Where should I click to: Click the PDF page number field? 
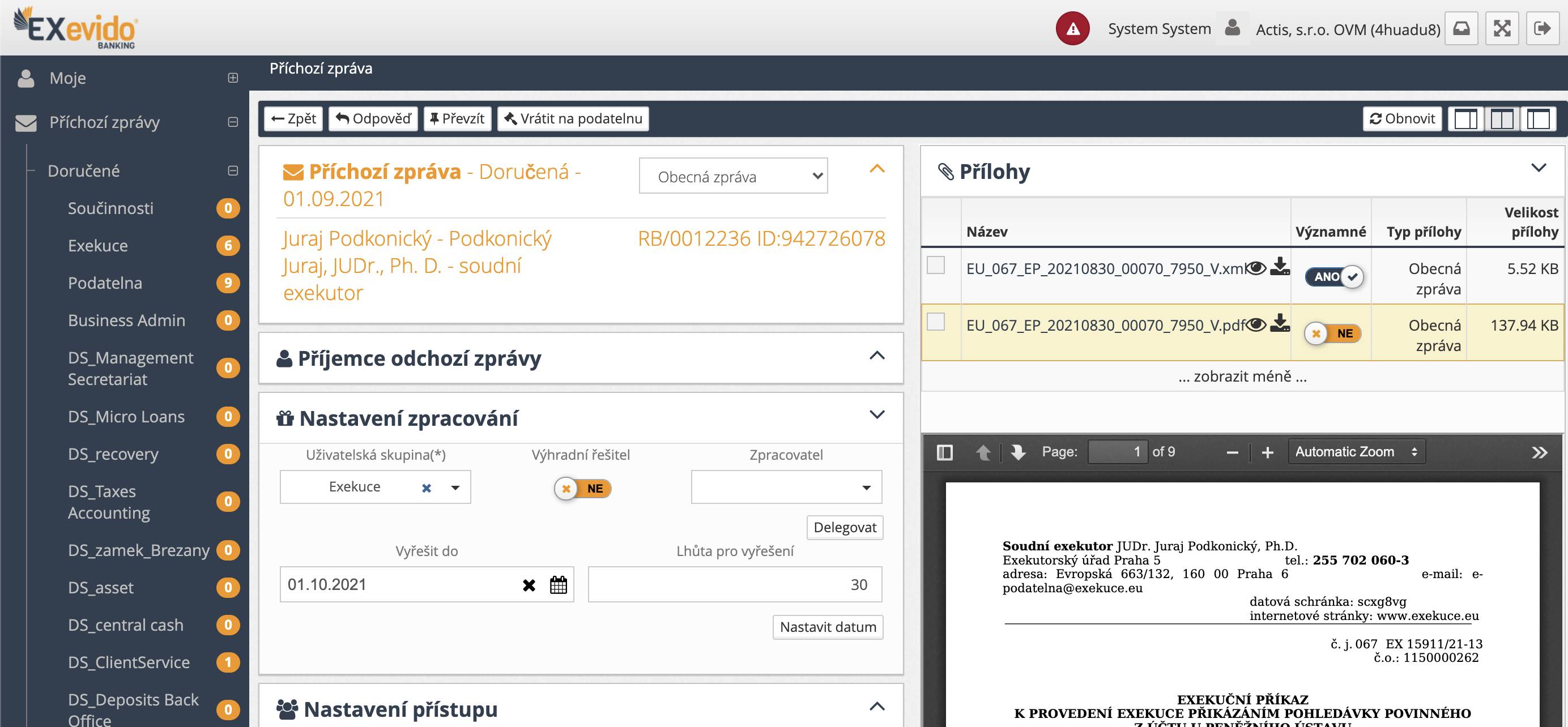[x=1118, y=452]
